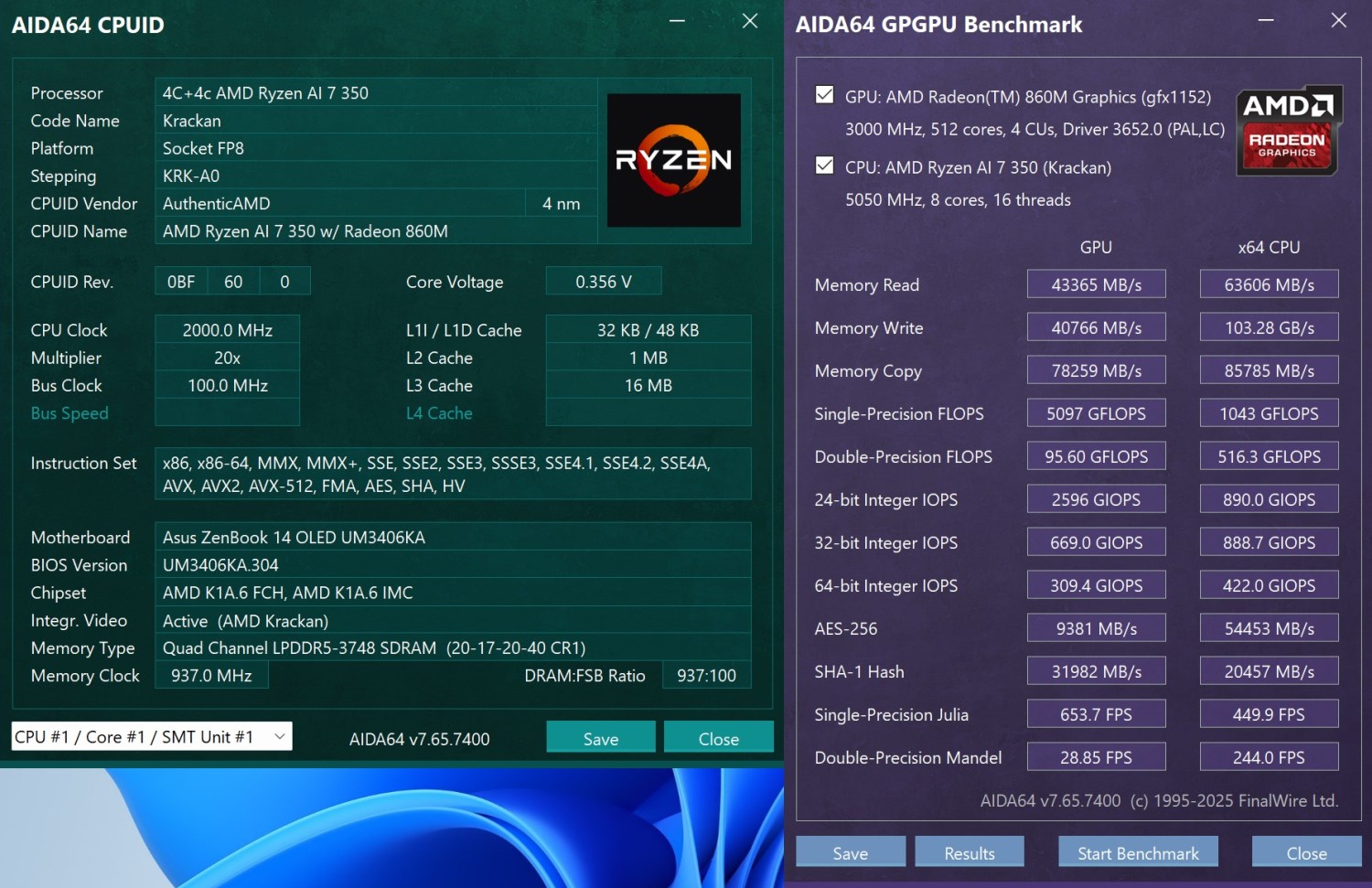1372x888 pixels.
Task: Click Integr. Video value 'Active (AMD Krackan)'
Action: coord(454,621)
